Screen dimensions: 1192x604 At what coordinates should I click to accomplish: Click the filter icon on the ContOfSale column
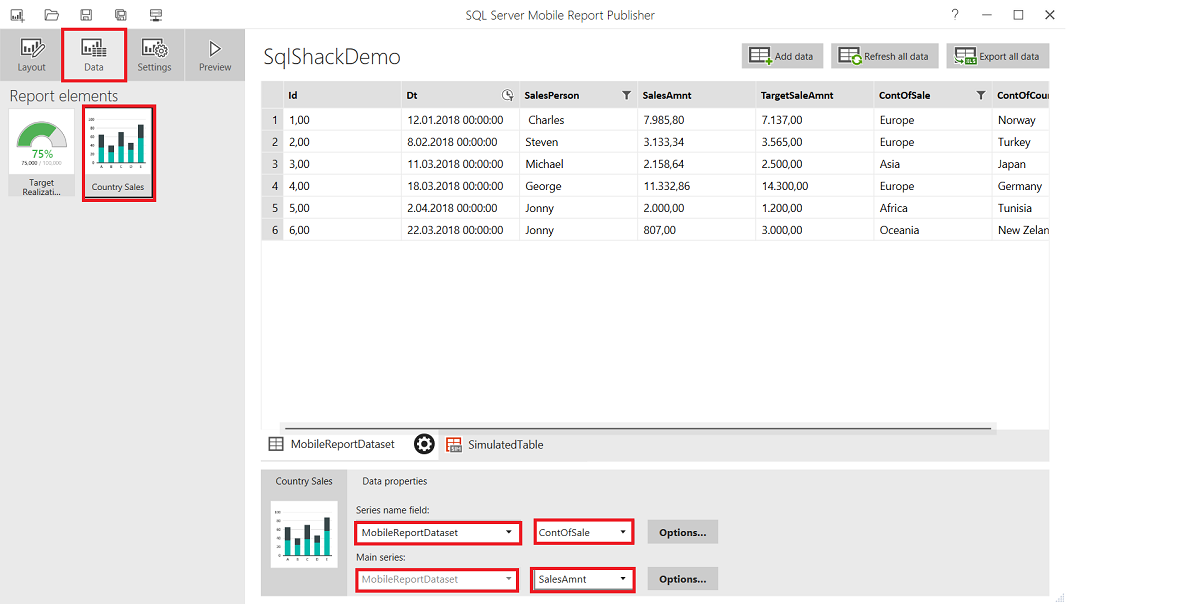[x=981, y=95]
